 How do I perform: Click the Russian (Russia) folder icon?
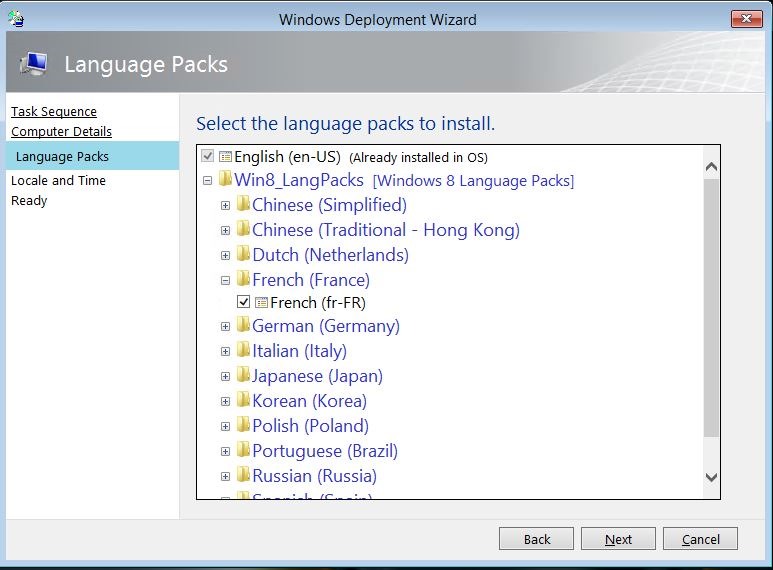[x=243, y=474]
